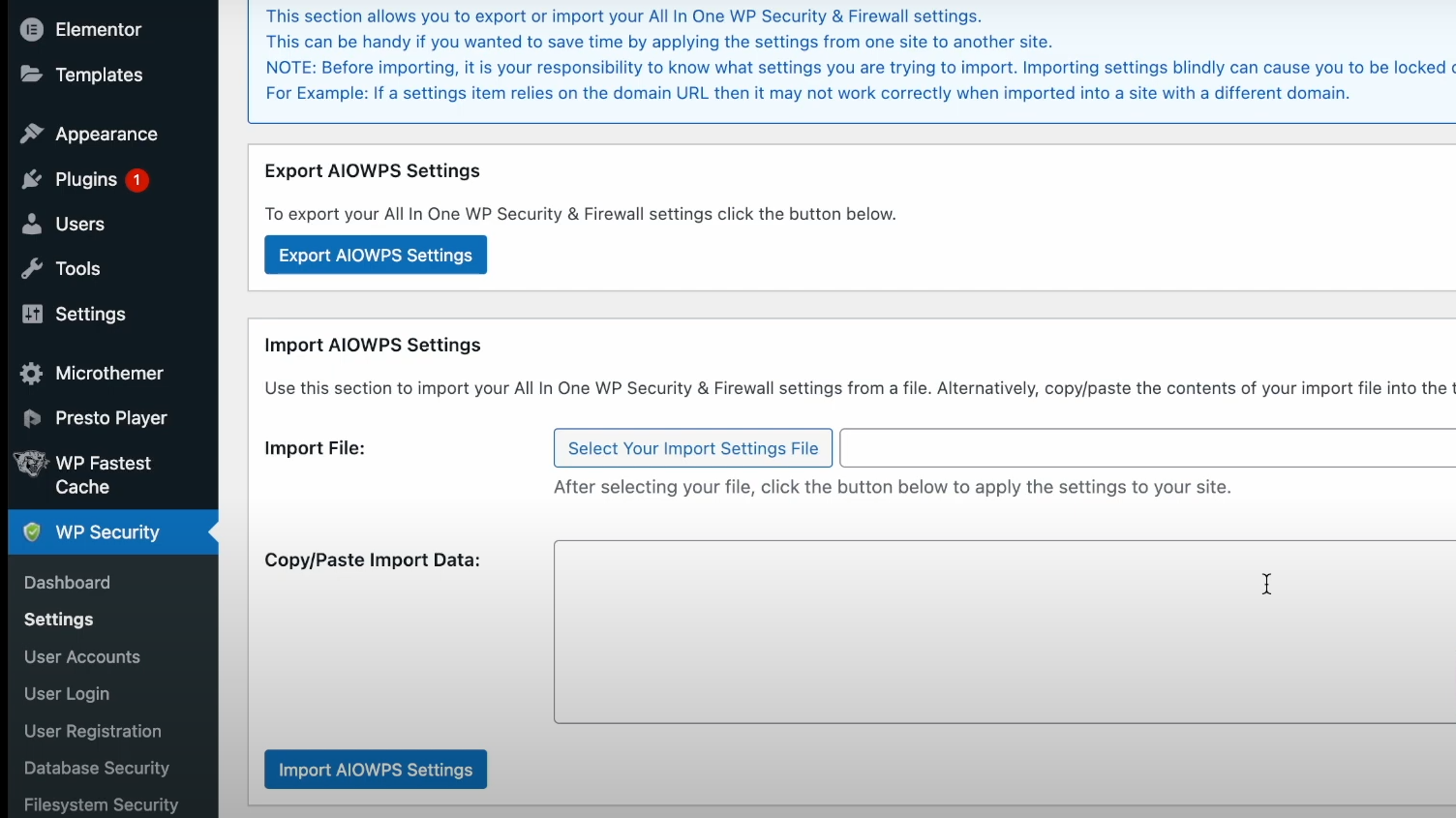Go to User Accounts submenu
This screenshot has width=1456, height=818.
[x=82, y=657]
